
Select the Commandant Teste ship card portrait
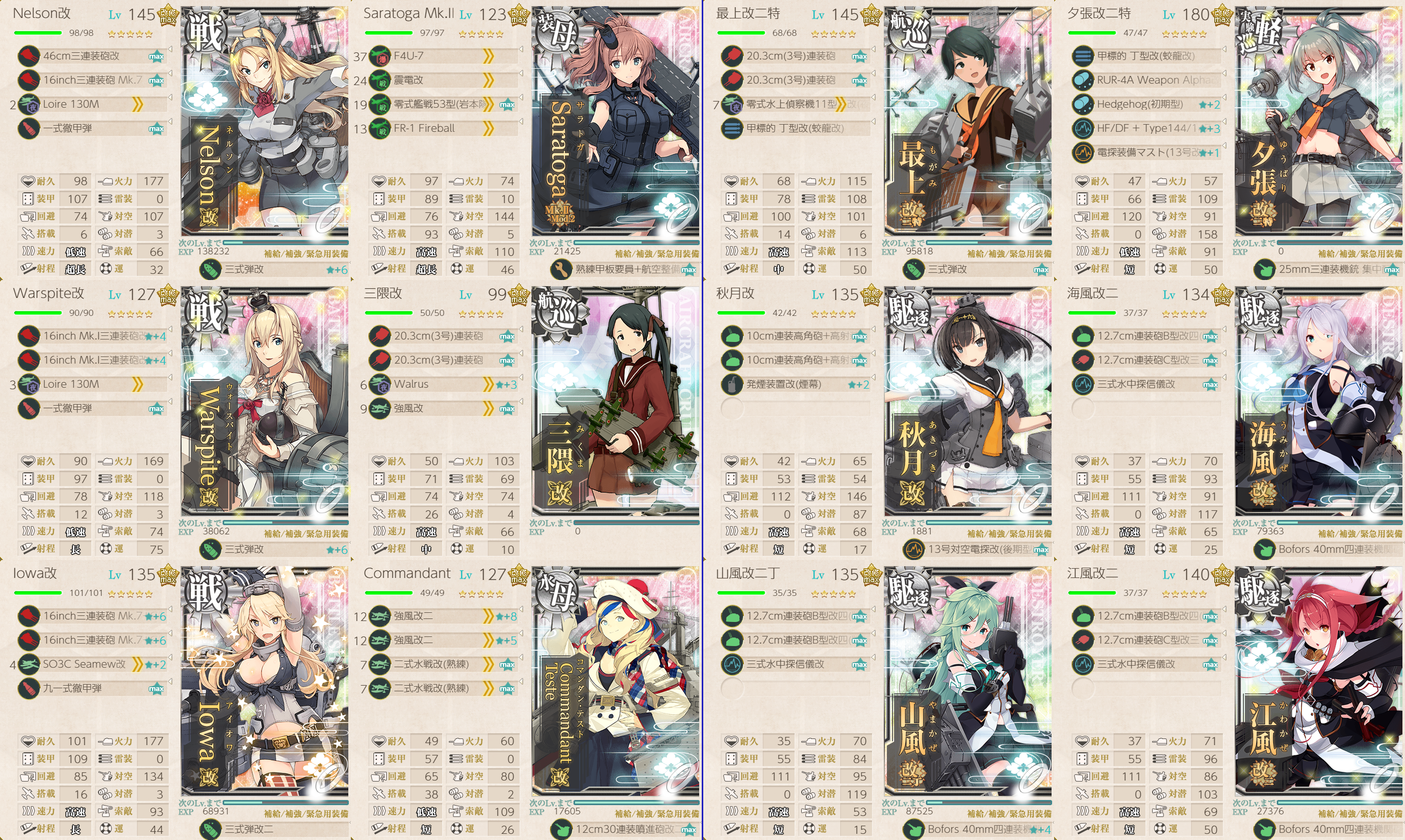tap(616, 681)
